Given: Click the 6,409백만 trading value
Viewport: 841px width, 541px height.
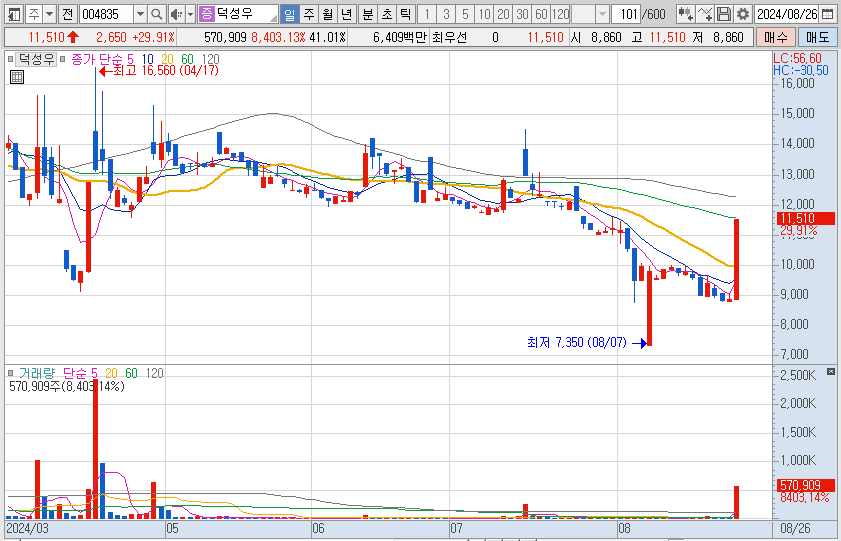Looking at the screenshot, I should click(400, 37).
